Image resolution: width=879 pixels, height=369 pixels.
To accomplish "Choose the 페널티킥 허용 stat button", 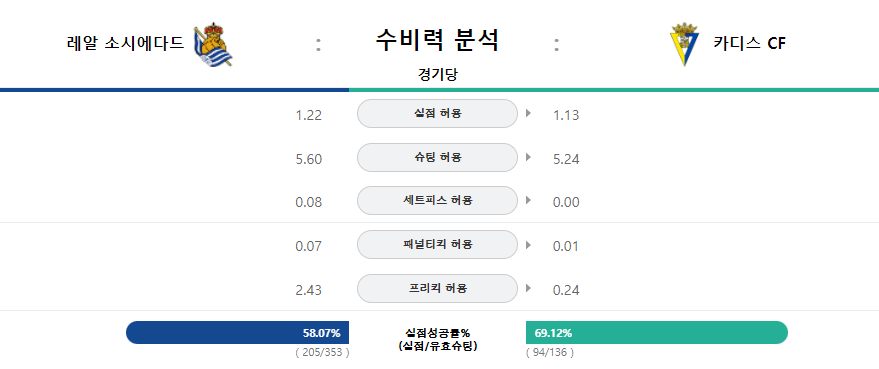I will point(437,245).
